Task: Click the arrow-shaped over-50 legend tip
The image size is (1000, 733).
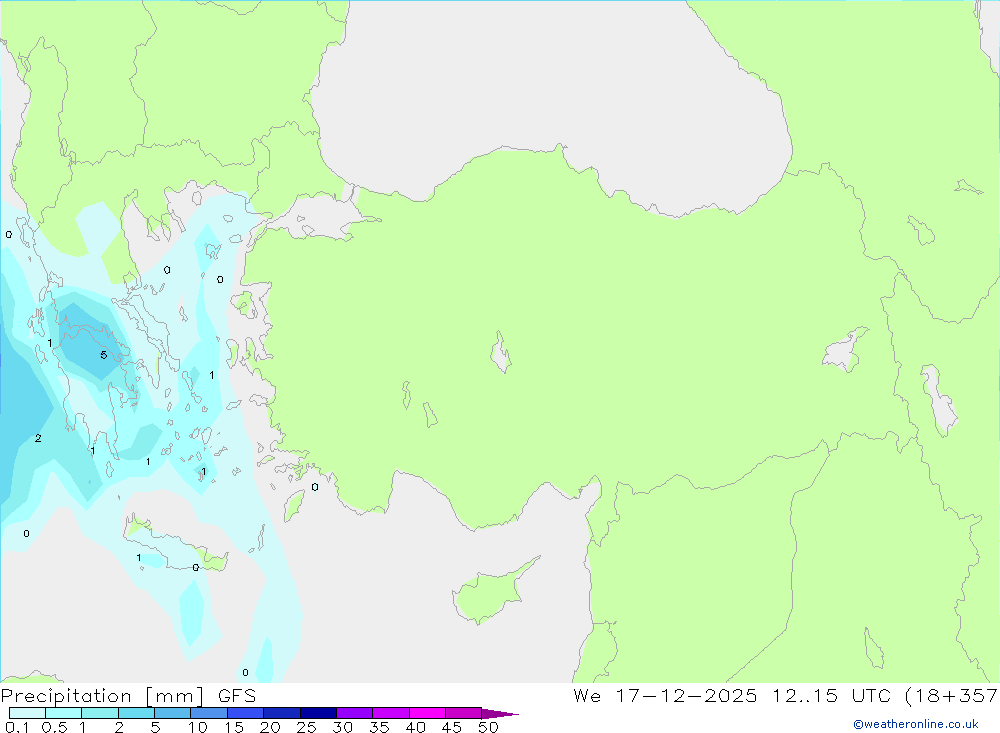Action: [499, 713]
